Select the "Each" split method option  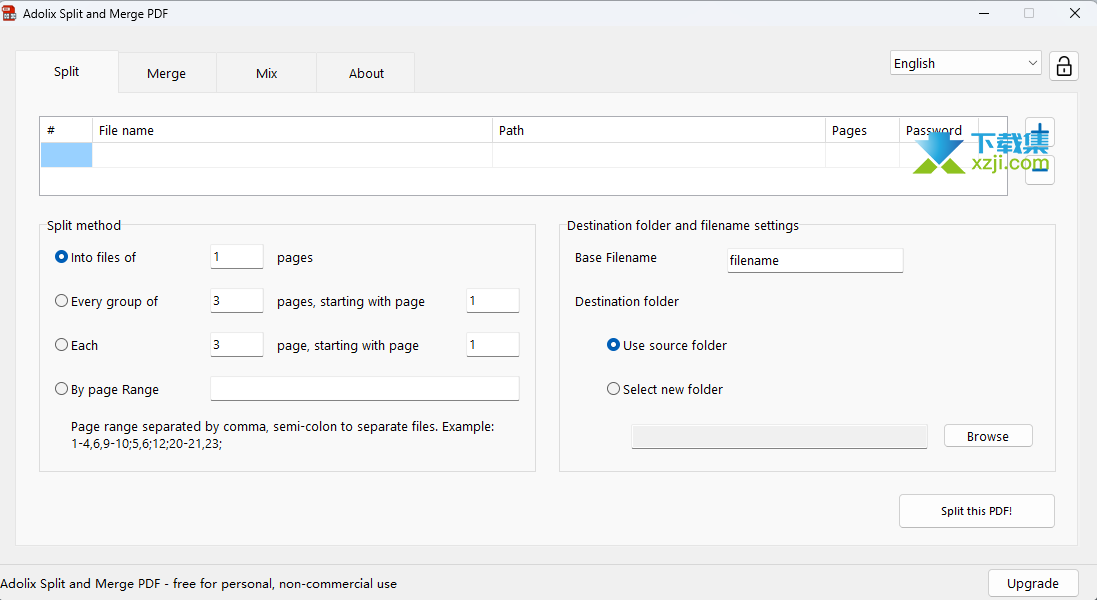(62, 345)
